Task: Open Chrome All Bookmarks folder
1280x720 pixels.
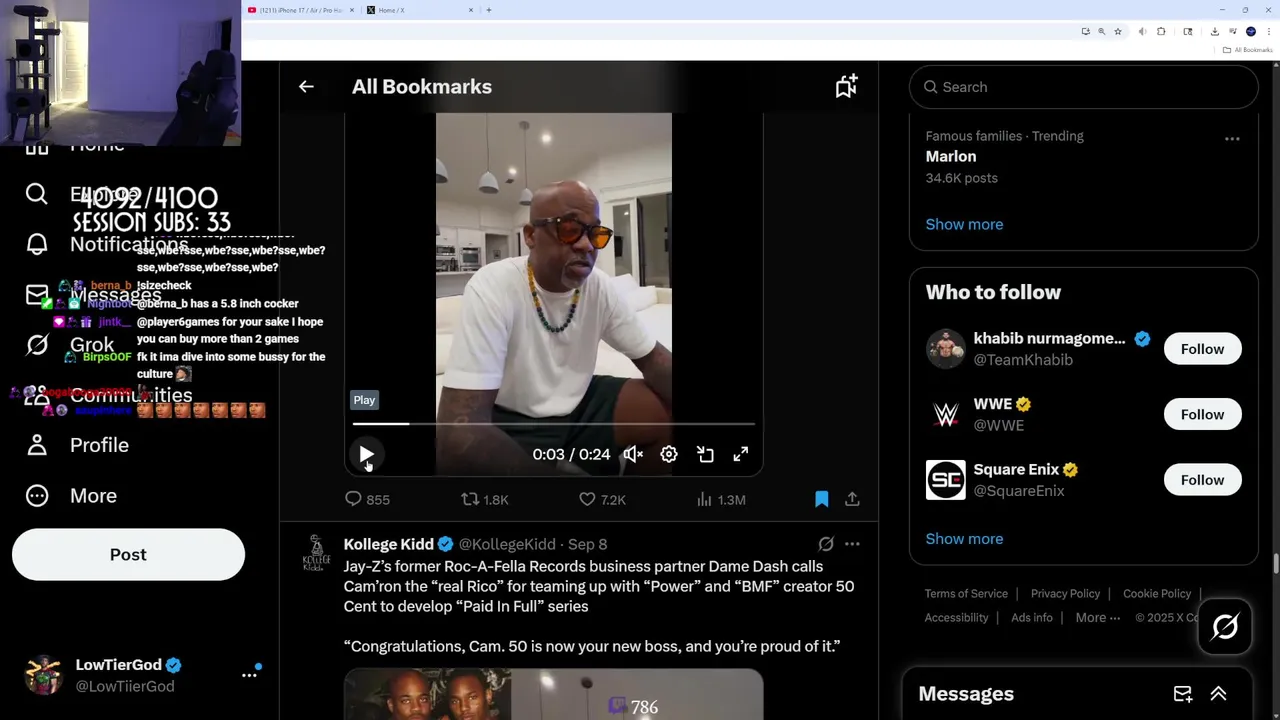Action: click(x=1247, y=50)
